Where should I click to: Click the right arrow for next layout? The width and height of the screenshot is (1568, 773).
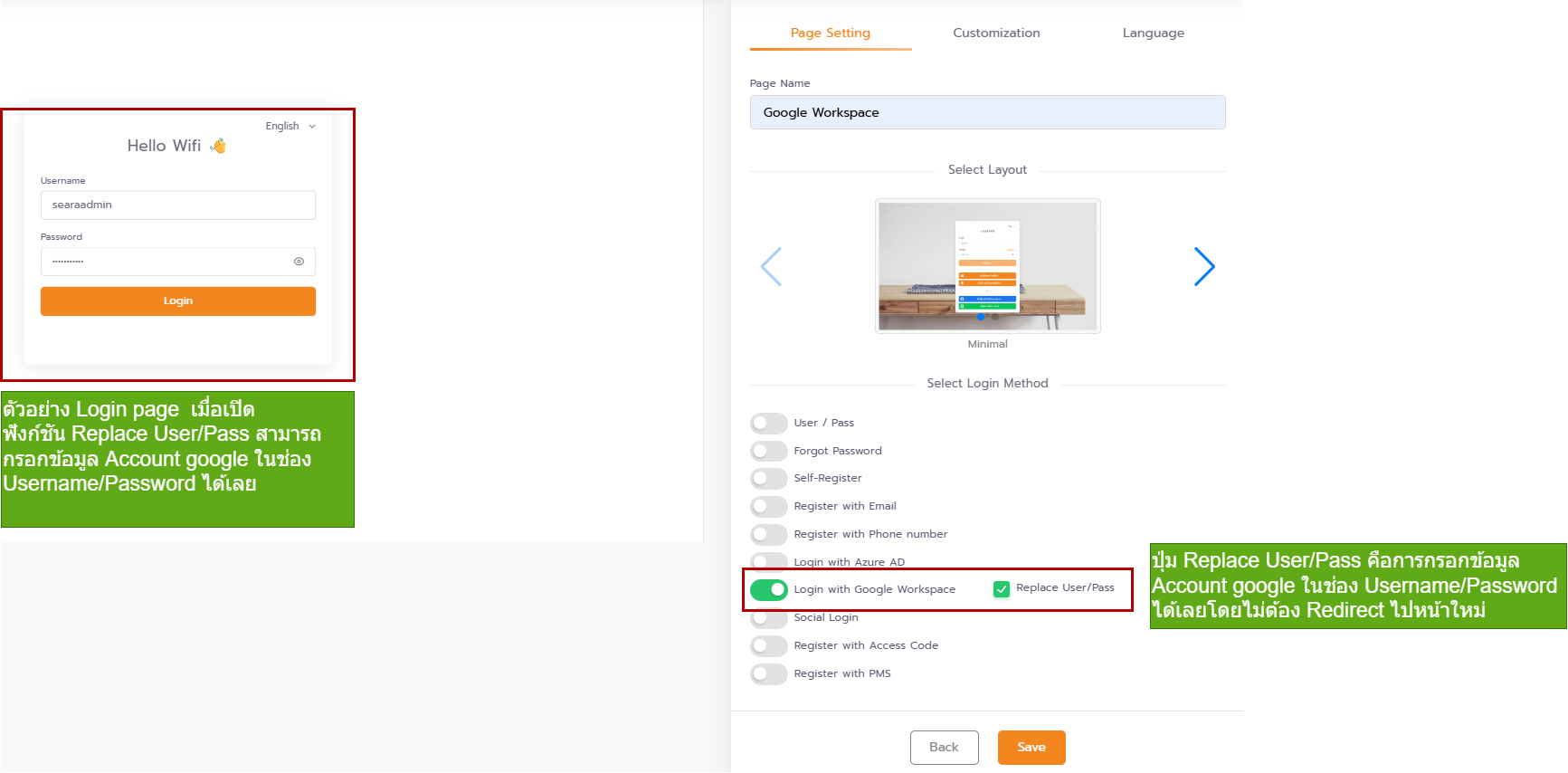tap(1203, 267)
